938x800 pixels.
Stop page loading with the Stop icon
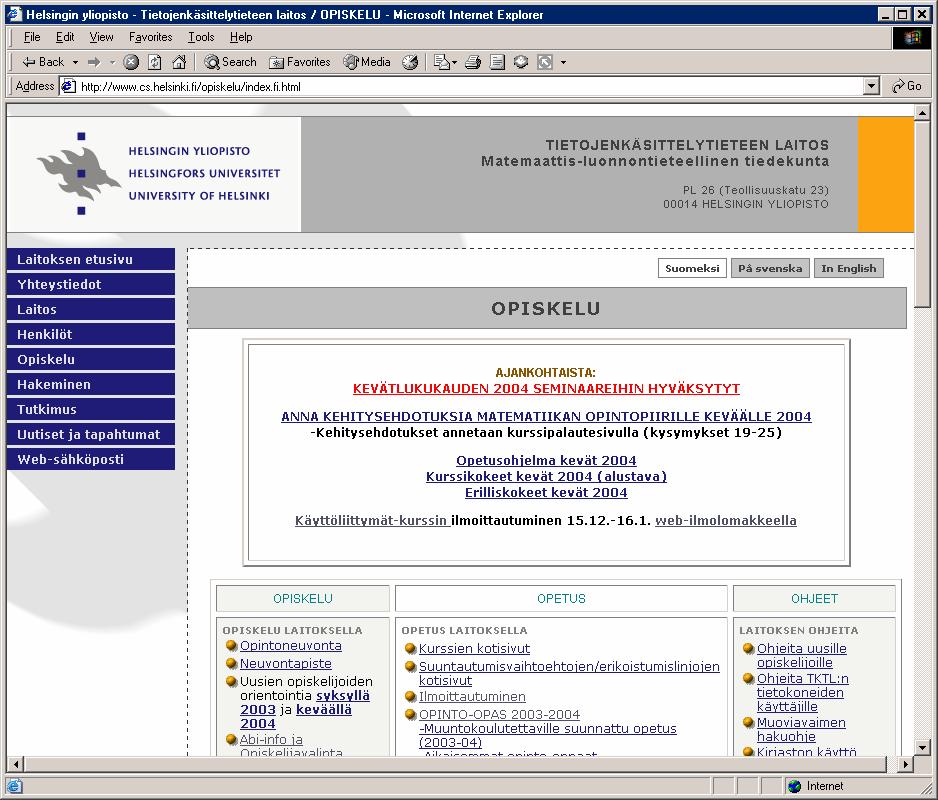(131, 62)
